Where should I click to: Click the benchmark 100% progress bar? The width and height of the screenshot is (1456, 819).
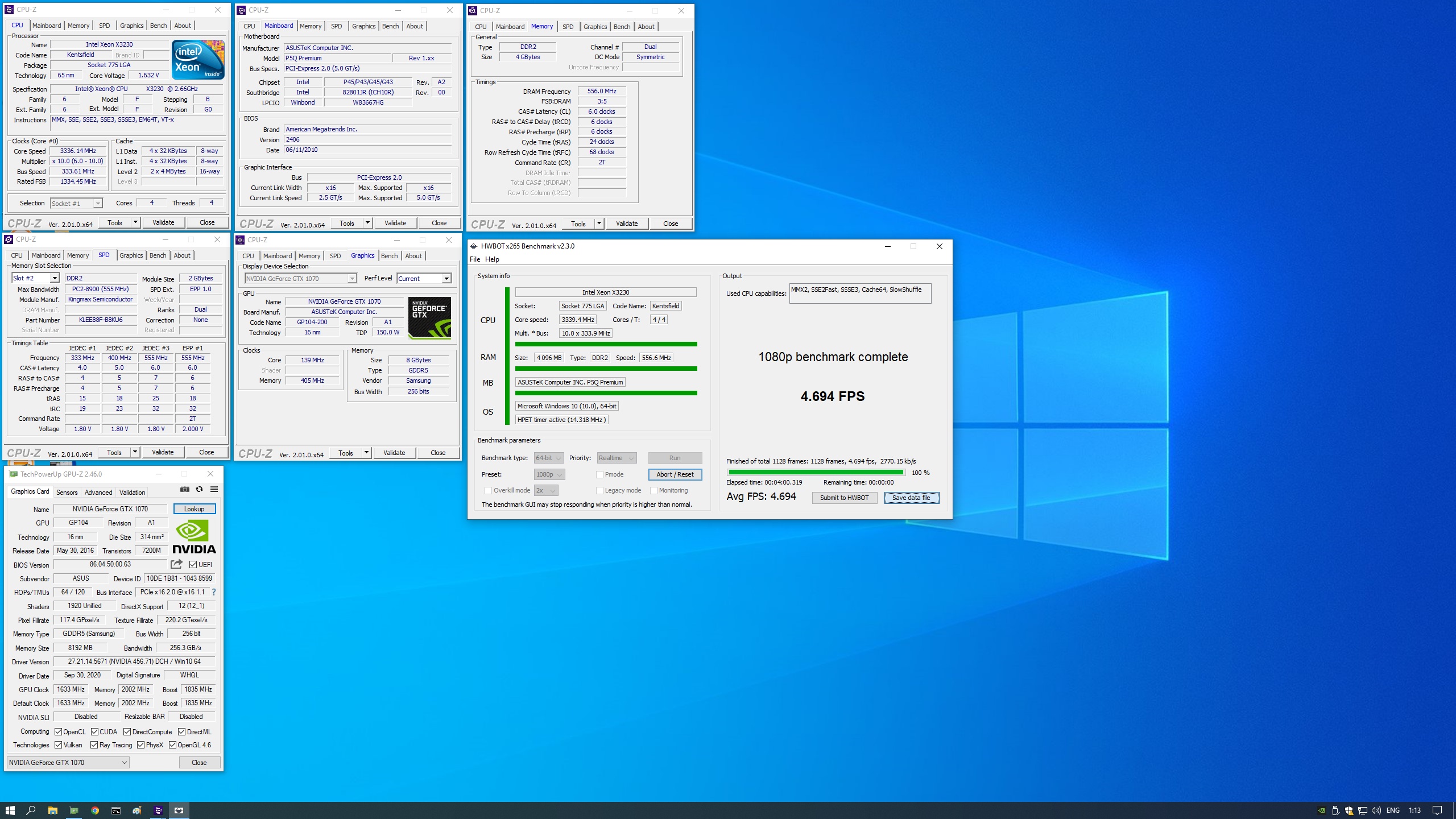(816, 472)
